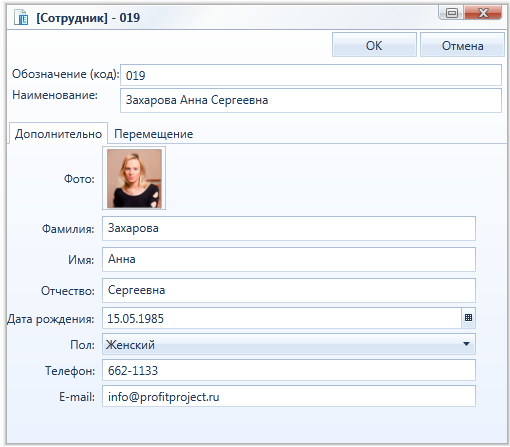Image resolution: width=510 pixels, height=447 pixels.
Task: Click the restore window button in title bar
Action: click(452, 13)
